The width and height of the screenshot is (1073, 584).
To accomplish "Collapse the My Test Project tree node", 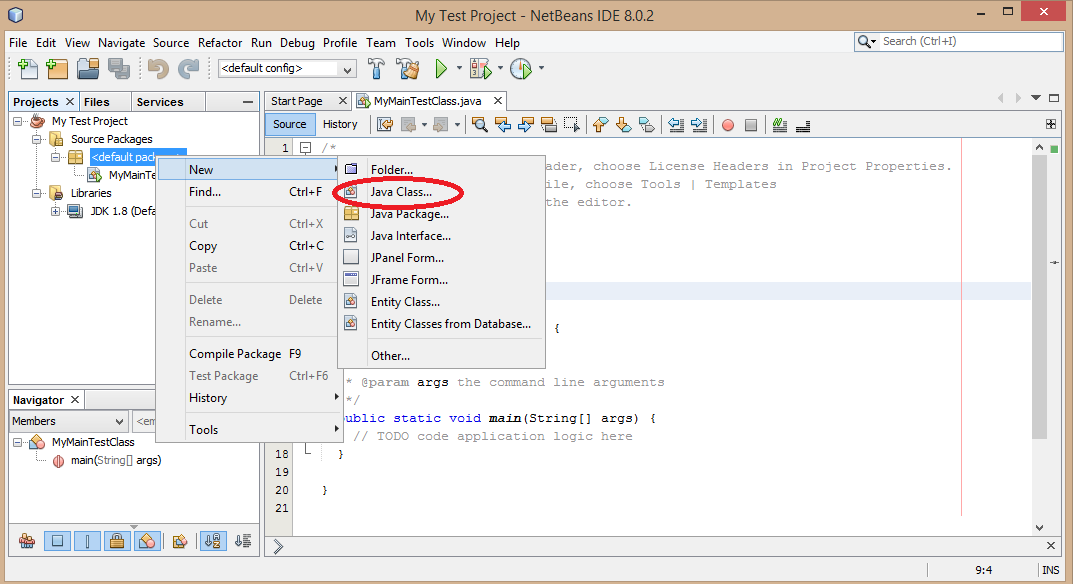I will pyautogui.click(x=18, y=121).
